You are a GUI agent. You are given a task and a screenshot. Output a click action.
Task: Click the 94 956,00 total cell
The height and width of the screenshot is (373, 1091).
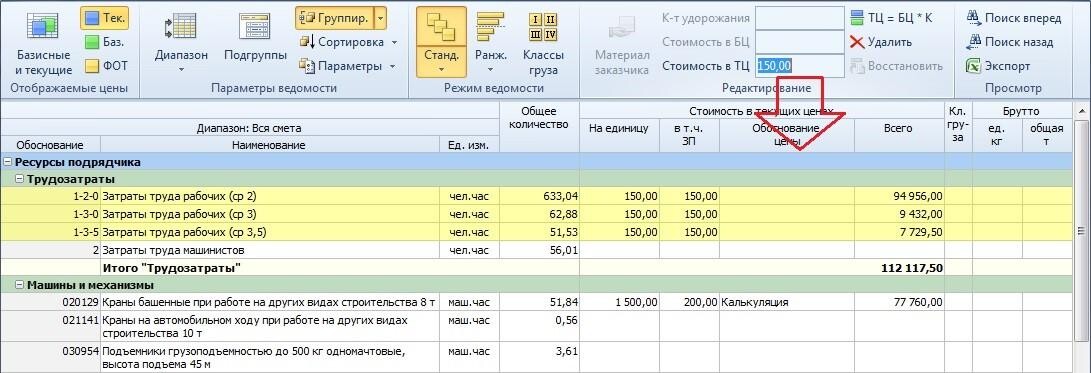click(899, 196)
